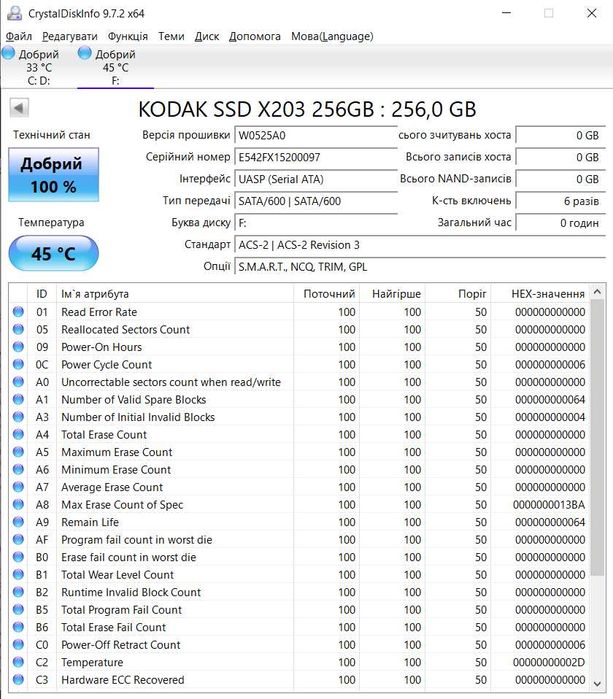The width and height of the screenshot is (613, 699).
Task: Click the 45 °C temperature button
Action: [53, 253]
